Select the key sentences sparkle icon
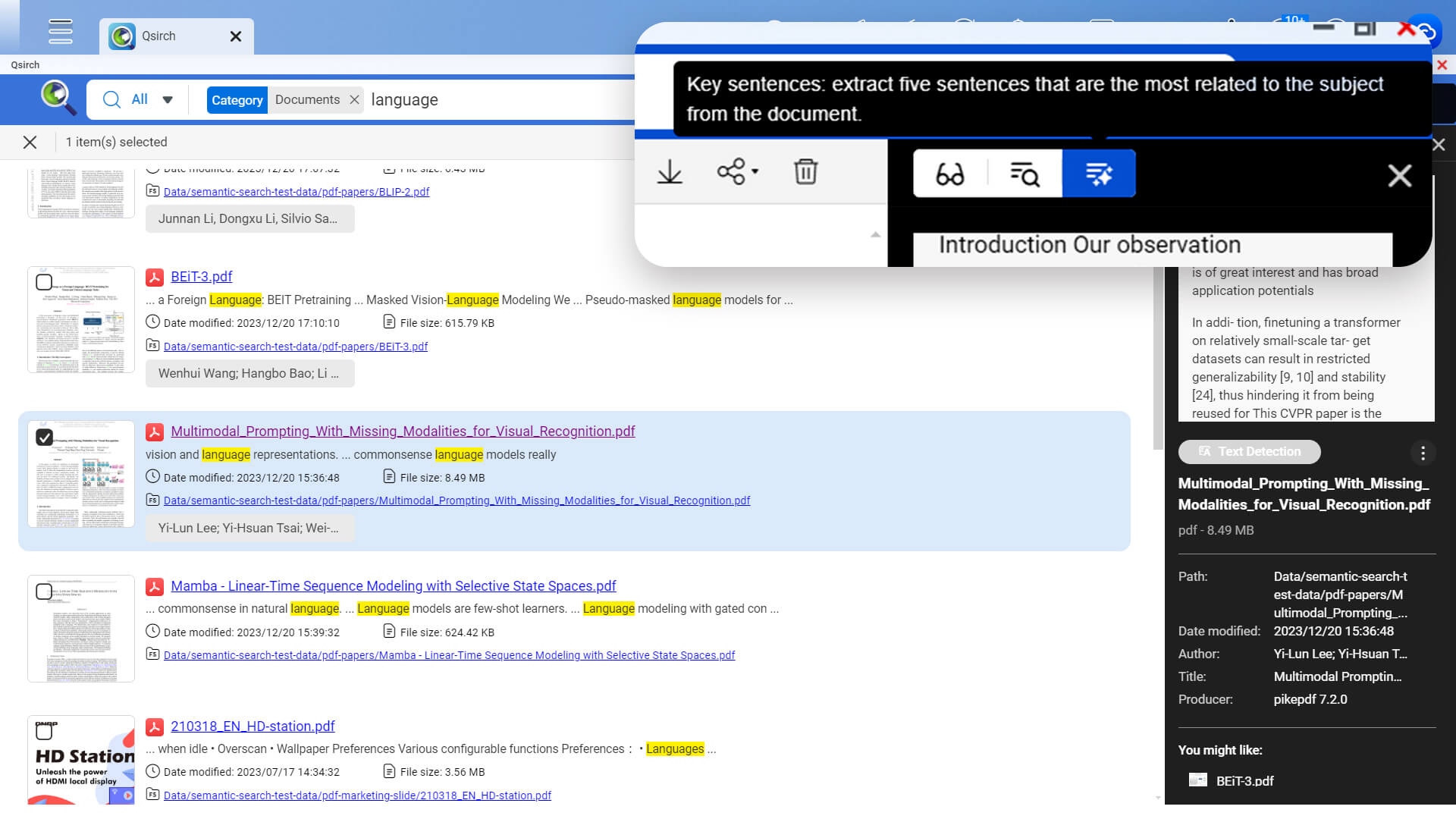Viewport: 1456px width, 819px height. 1098,174
